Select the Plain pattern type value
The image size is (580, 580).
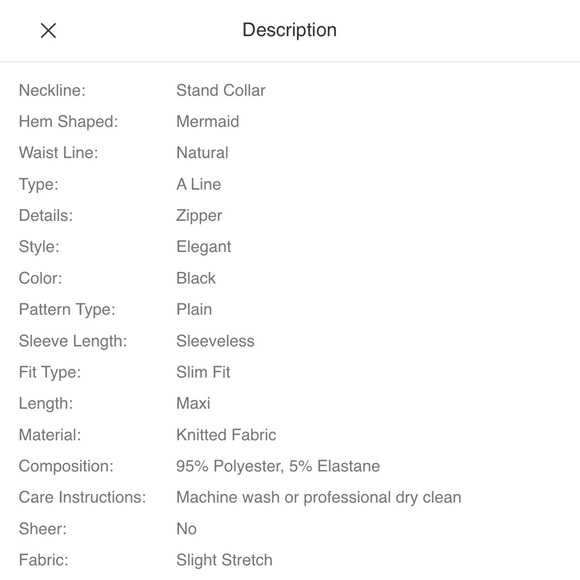click(194, 310)
